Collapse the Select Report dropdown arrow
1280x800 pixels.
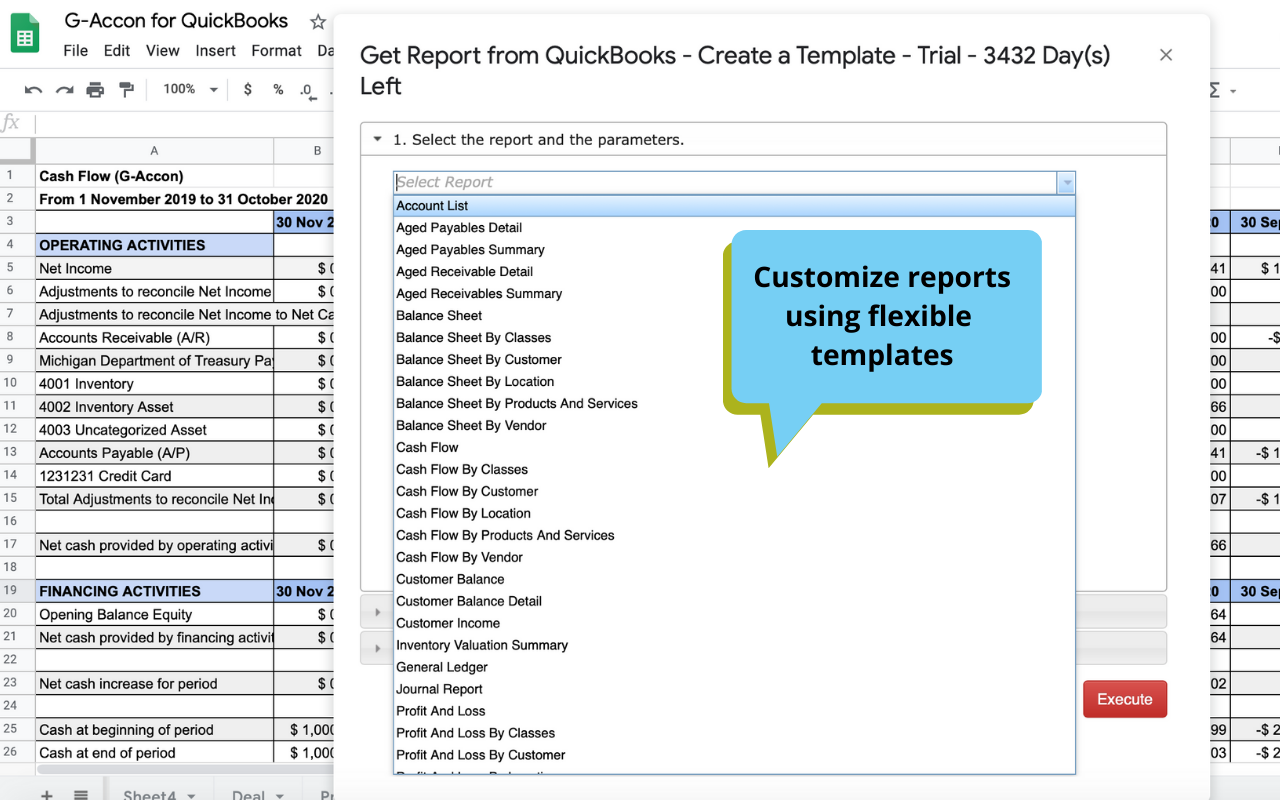pos(1066,183)
